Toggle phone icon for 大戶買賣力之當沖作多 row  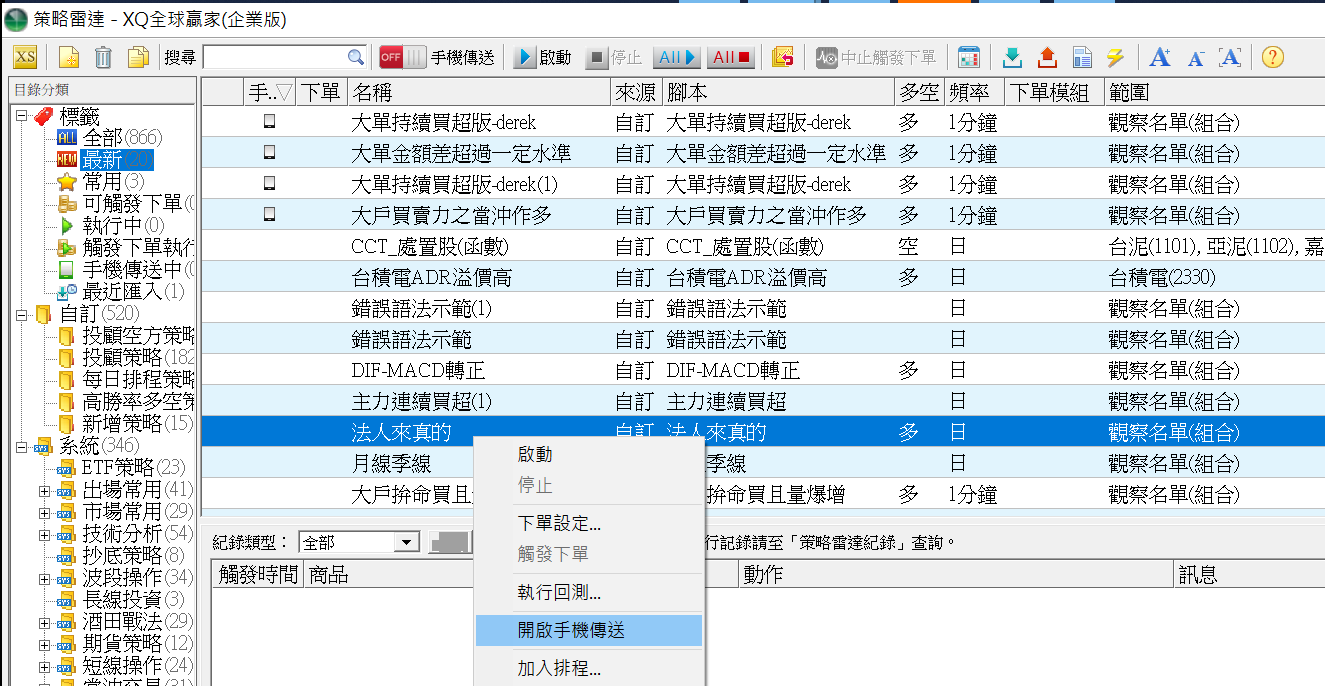(268, 215)
